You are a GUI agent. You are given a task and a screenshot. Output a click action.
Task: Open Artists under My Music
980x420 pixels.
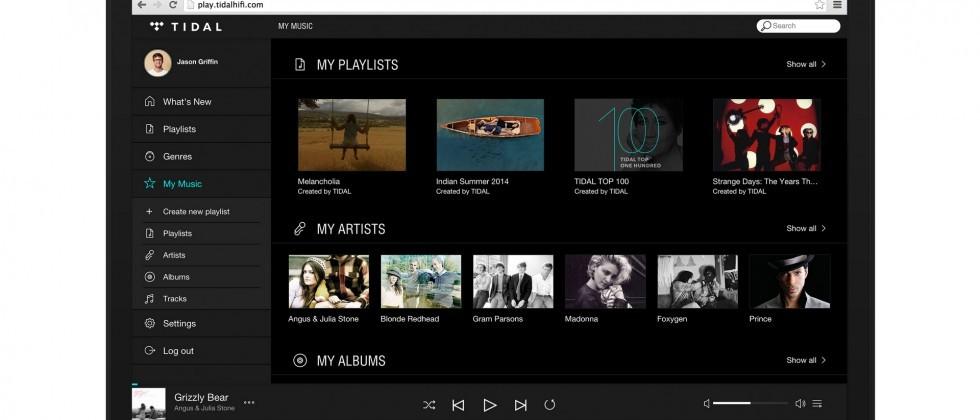click(x=174, y=255)
